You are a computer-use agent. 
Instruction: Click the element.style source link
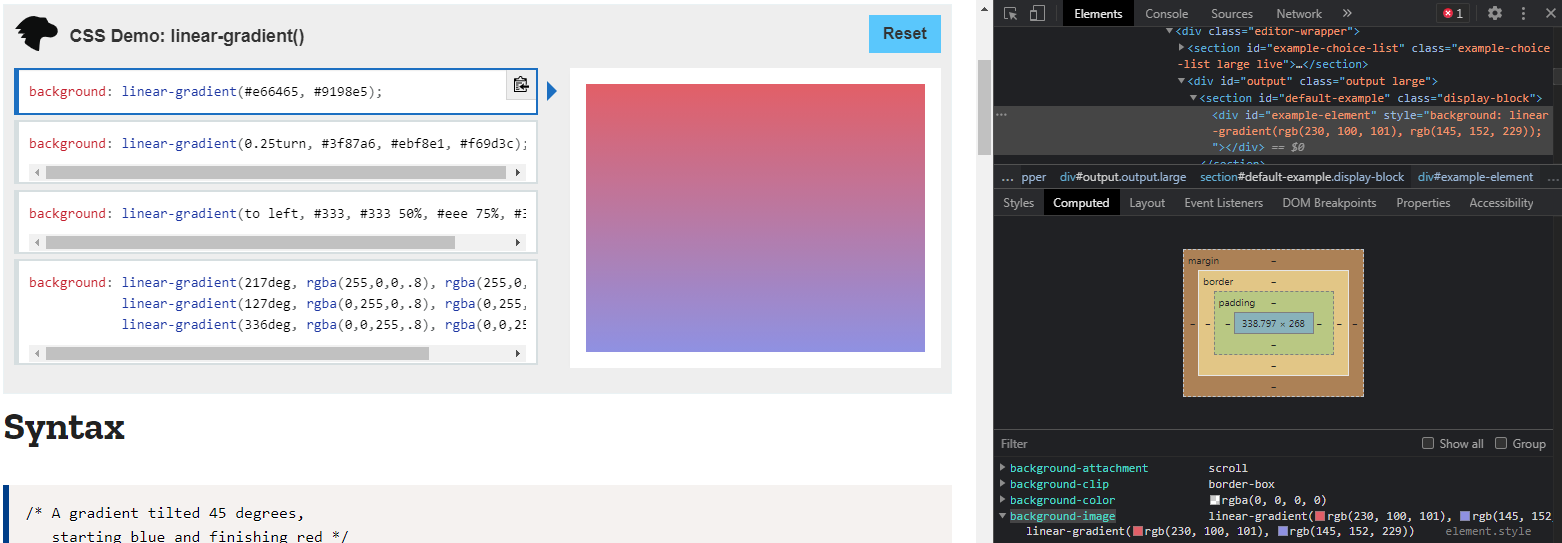(x=1488, y=531)
